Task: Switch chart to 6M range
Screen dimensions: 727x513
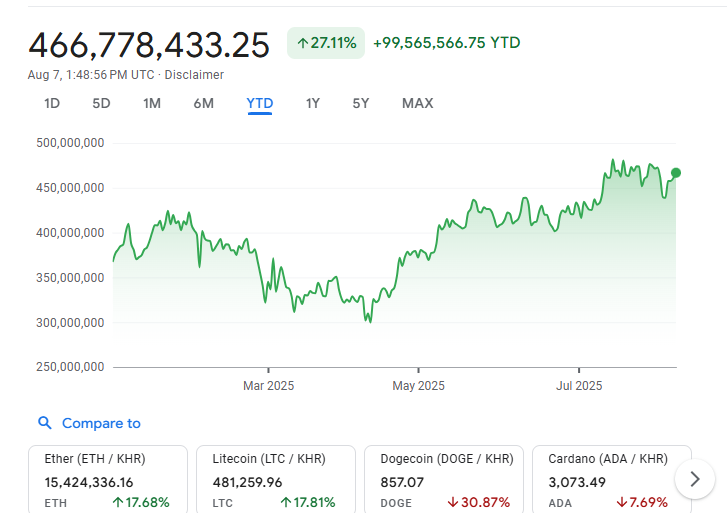Action: (x=204, y=103)
